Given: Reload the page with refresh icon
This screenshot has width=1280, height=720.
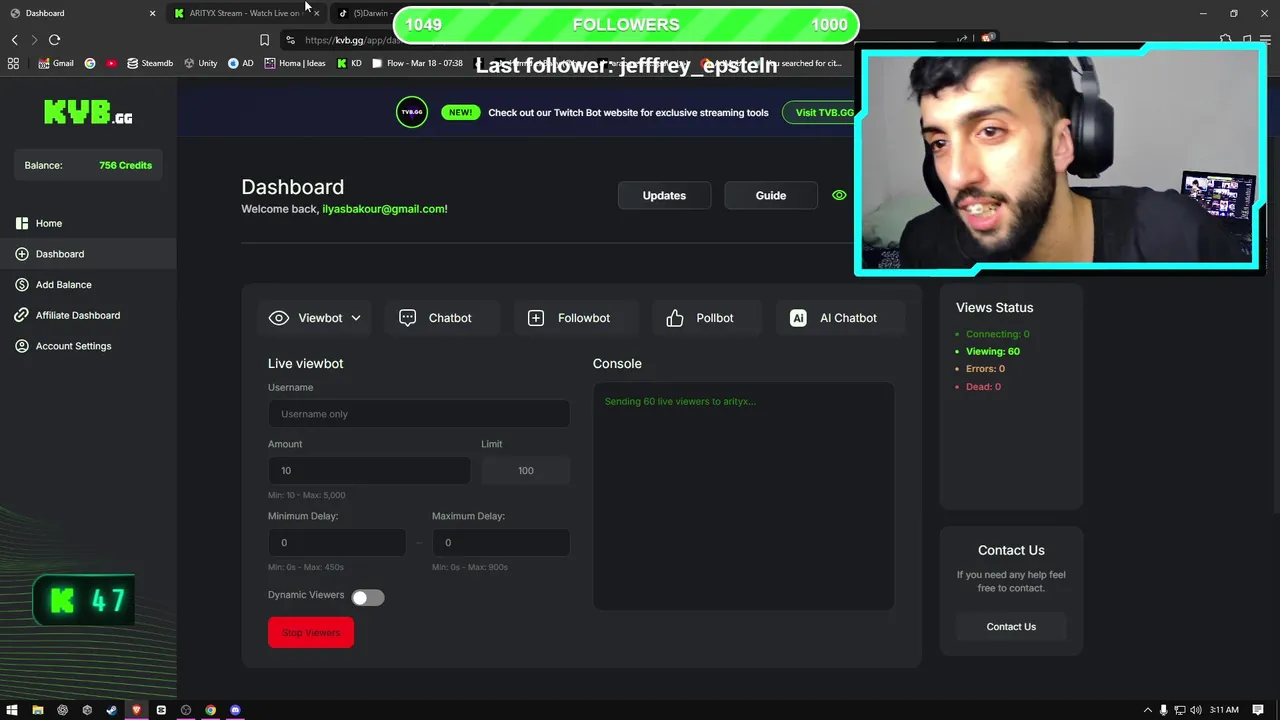Looking at the screenshot, I should tap(54, 40).
